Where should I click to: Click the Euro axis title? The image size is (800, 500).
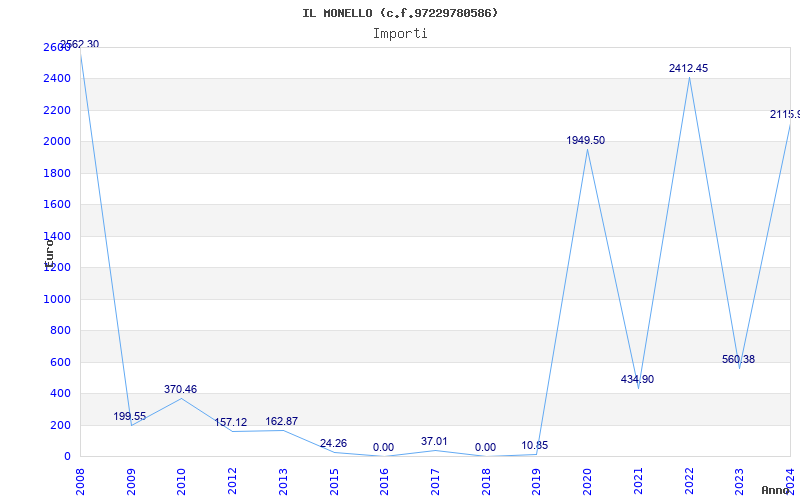pos(49,254)
